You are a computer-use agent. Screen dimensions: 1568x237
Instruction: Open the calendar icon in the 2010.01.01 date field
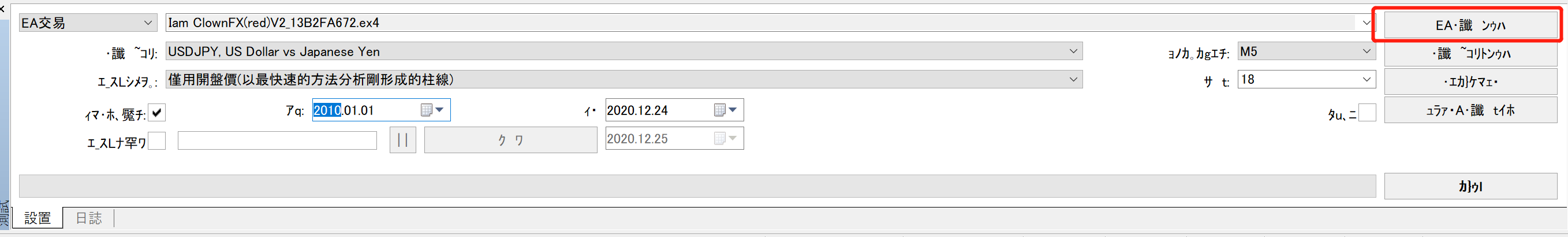click(426, 110)
